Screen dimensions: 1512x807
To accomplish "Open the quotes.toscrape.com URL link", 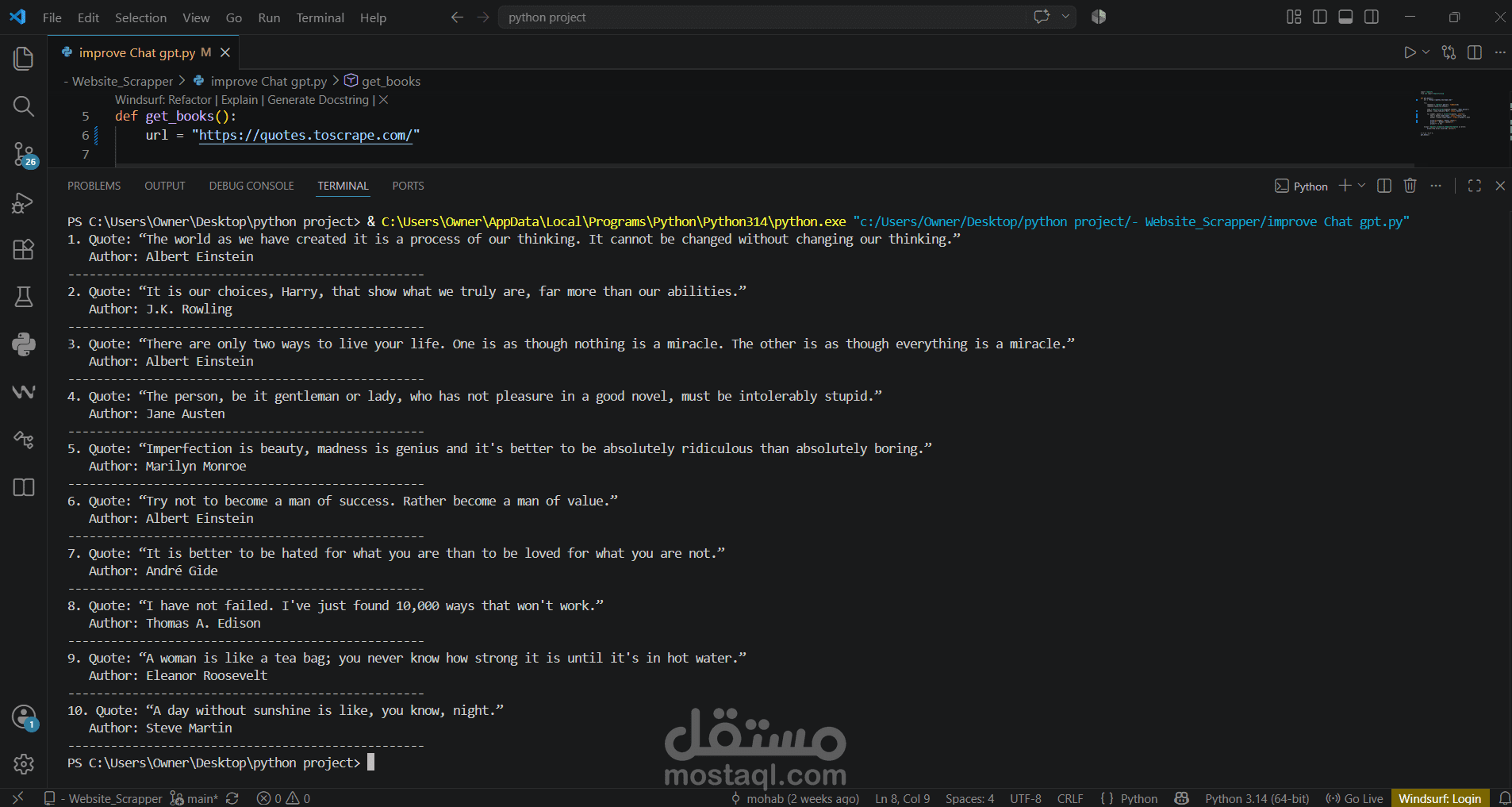I will click(x=305, y=135).
